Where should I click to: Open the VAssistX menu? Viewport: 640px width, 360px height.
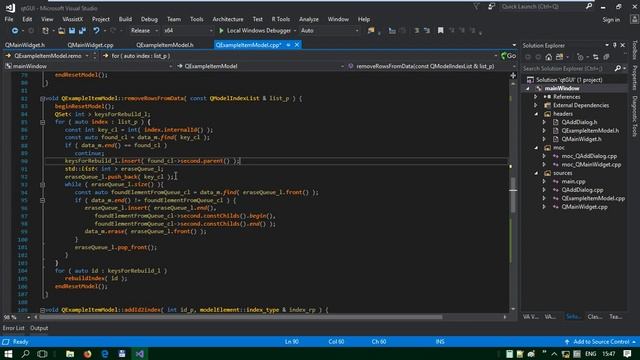[x=73, y=19]
